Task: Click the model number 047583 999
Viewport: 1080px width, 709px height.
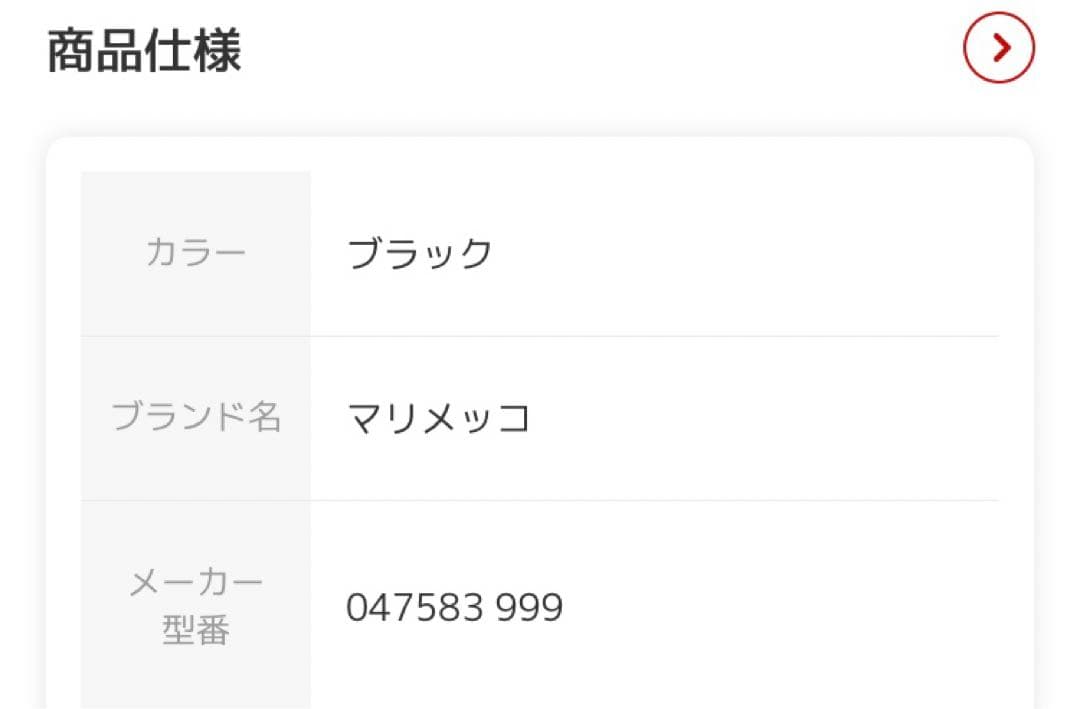Action: pyautogui.click(x=455, y=605)
